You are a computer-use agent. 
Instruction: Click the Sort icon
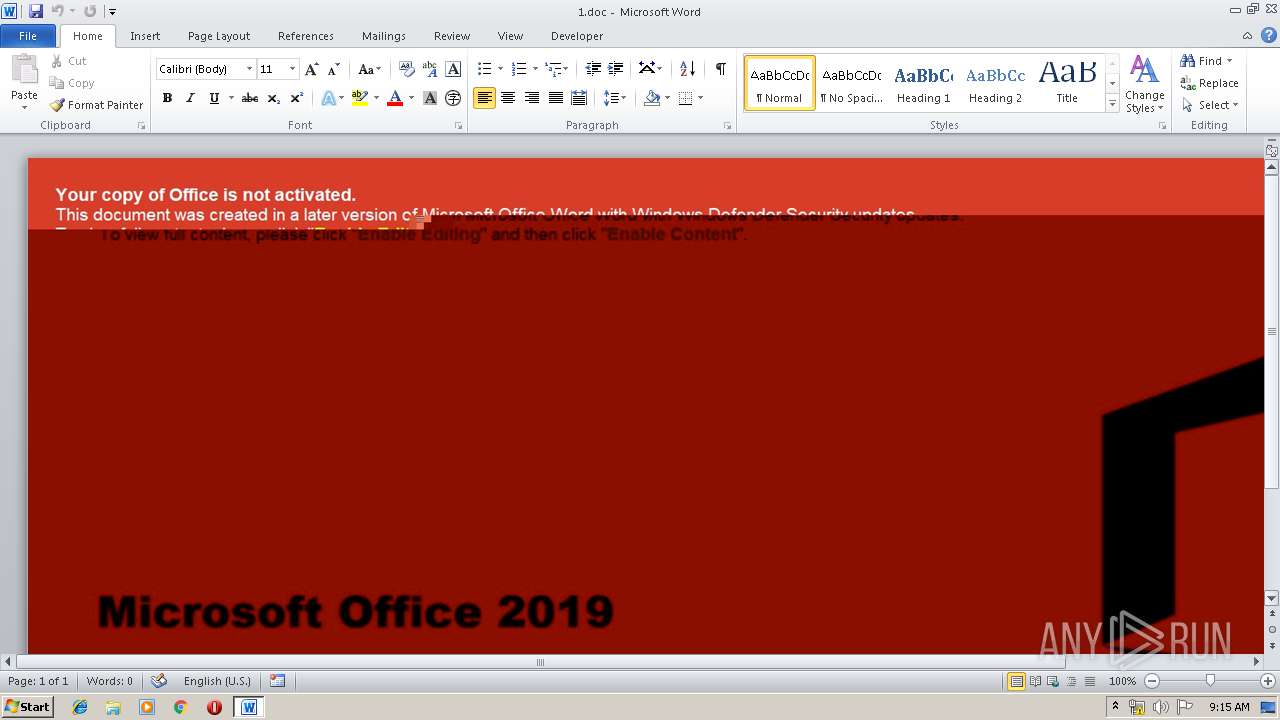687,69
